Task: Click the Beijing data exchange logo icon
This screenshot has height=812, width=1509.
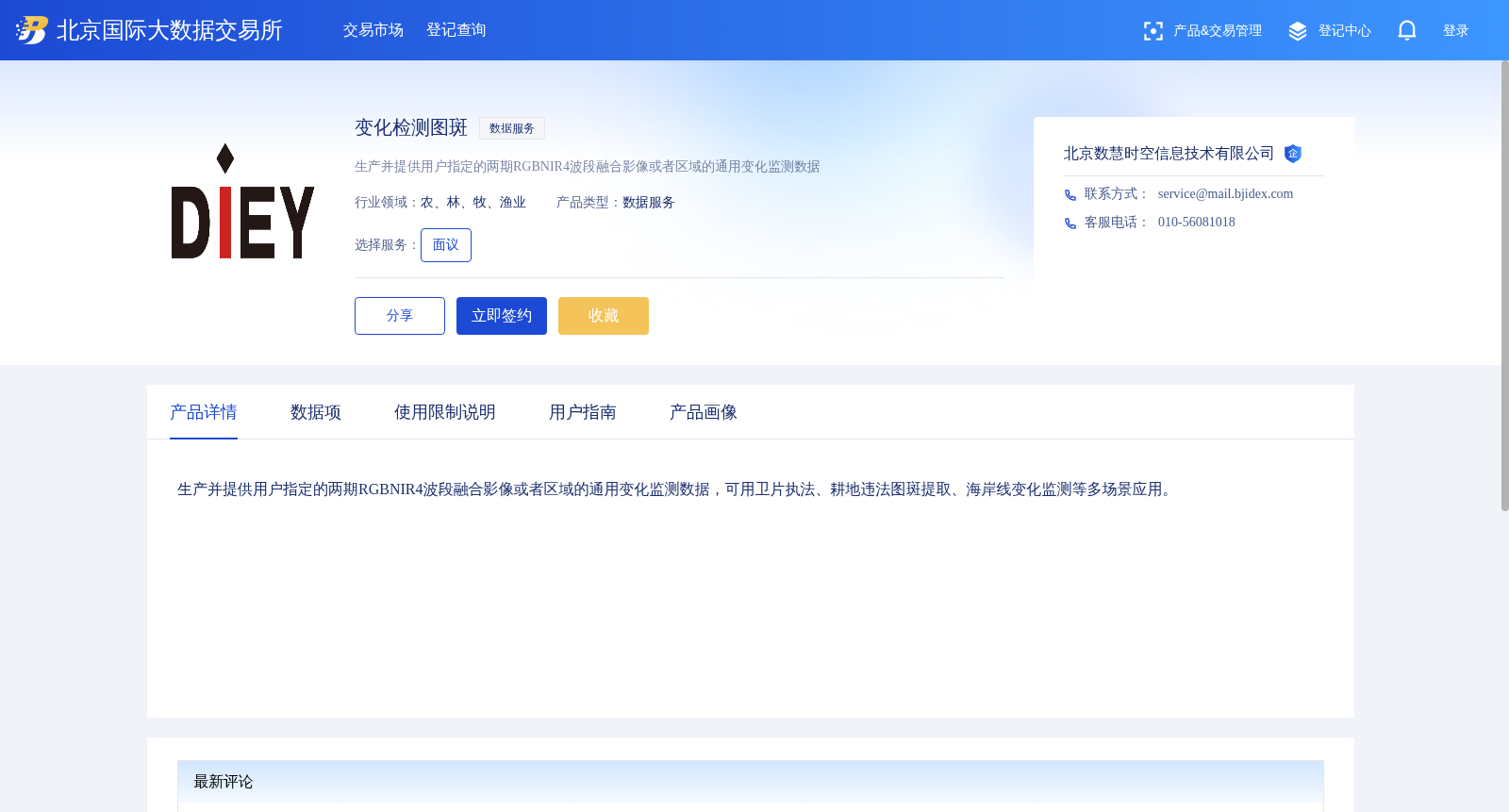Action: point(31,30)
